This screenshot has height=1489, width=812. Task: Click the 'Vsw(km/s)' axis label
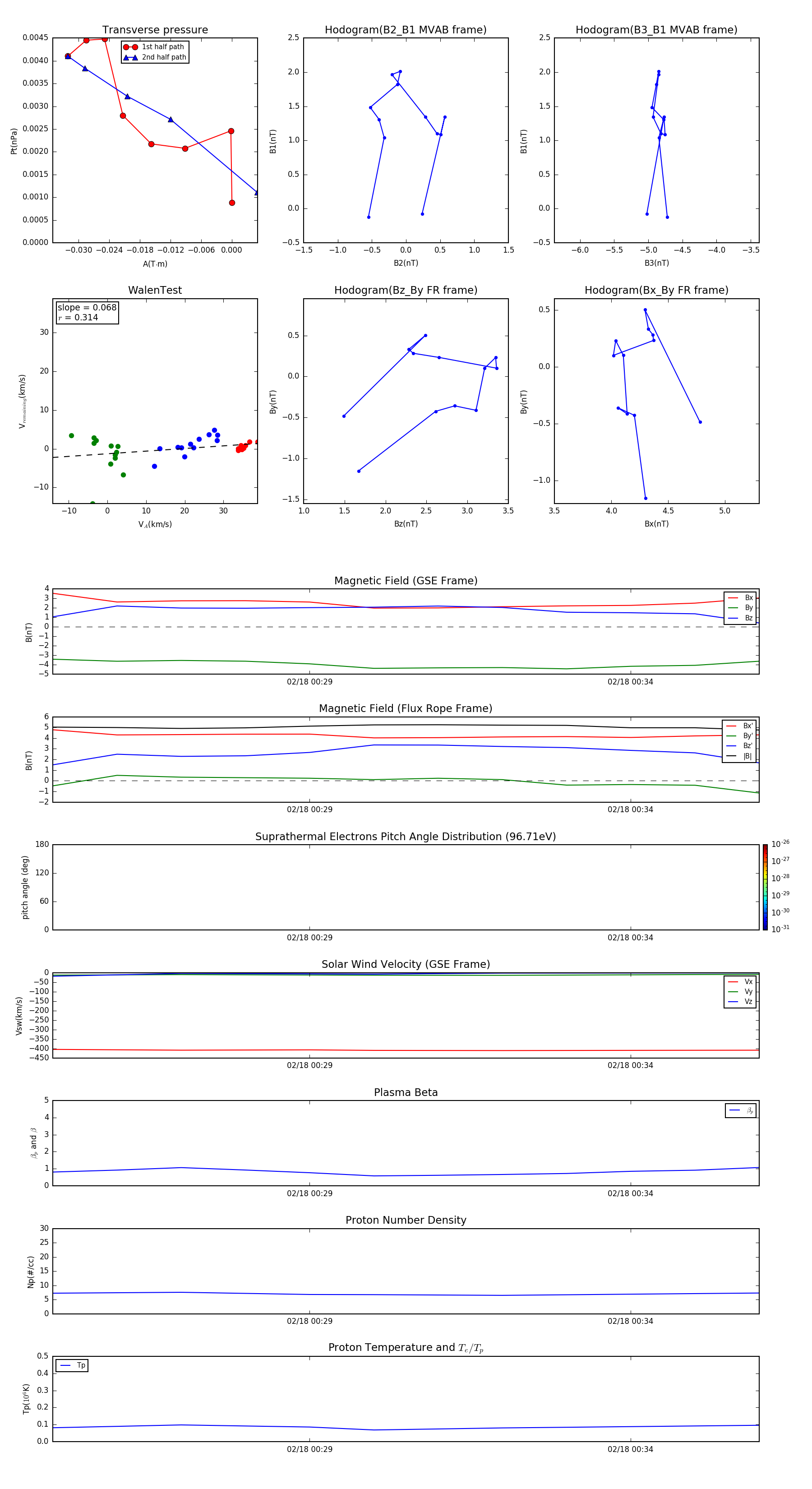pyautogui.click(x=19, y=1016)
